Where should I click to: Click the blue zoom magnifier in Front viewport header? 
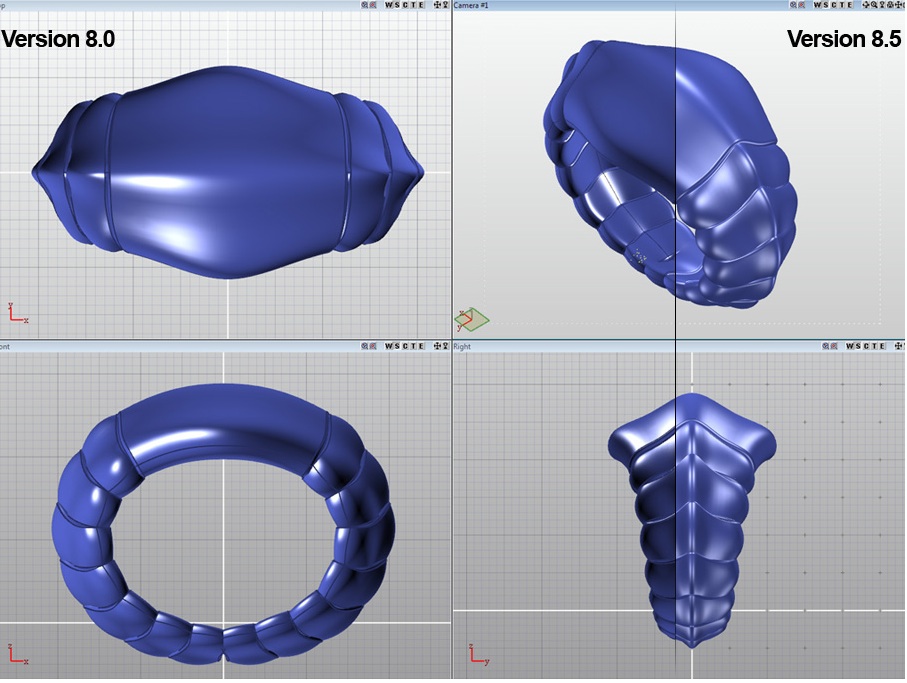point(365,346)
